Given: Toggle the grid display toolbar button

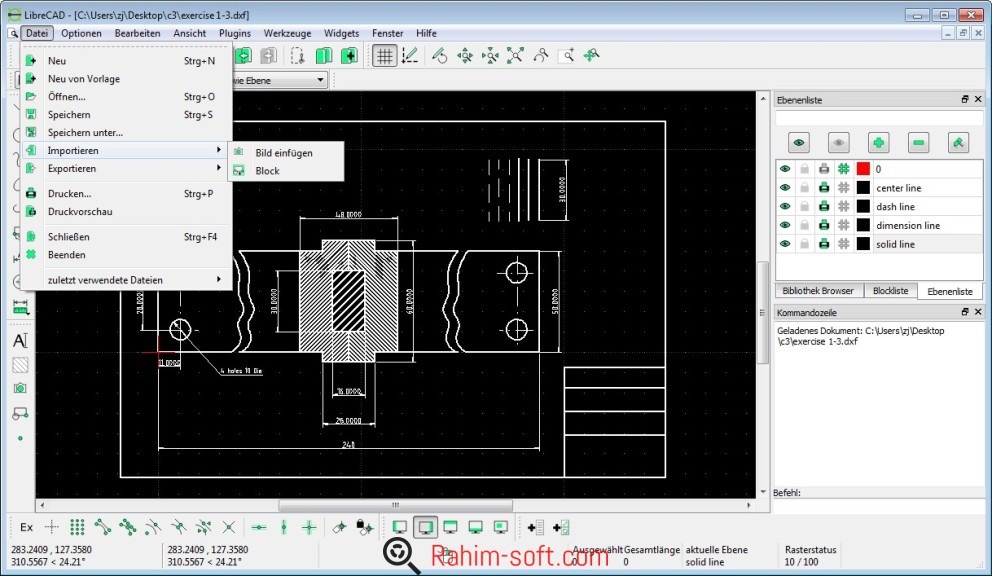Looking at the screenshot, I should (x=384, y=56).
